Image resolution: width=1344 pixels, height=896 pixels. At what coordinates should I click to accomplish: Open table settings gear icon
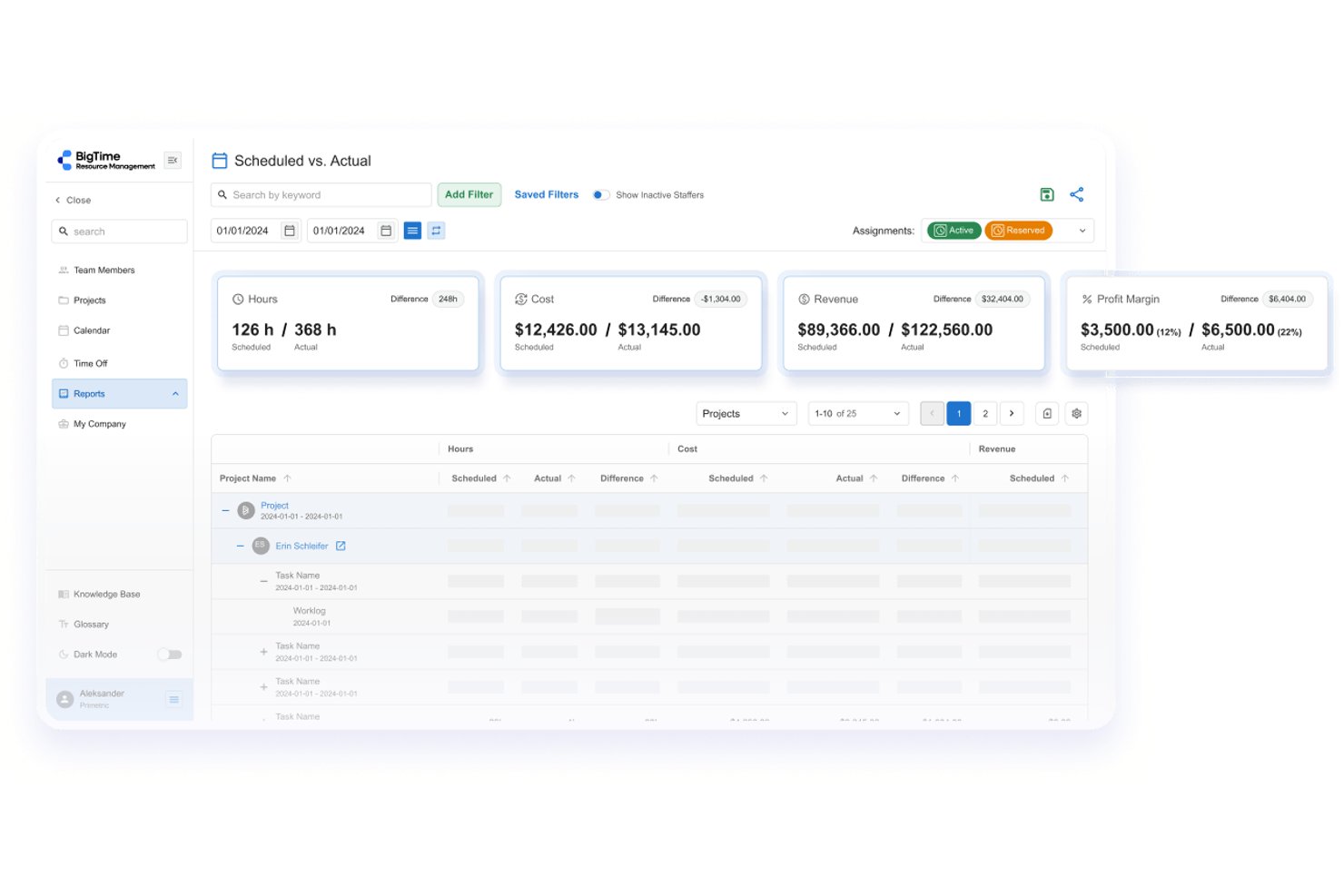click(1076, 414)
